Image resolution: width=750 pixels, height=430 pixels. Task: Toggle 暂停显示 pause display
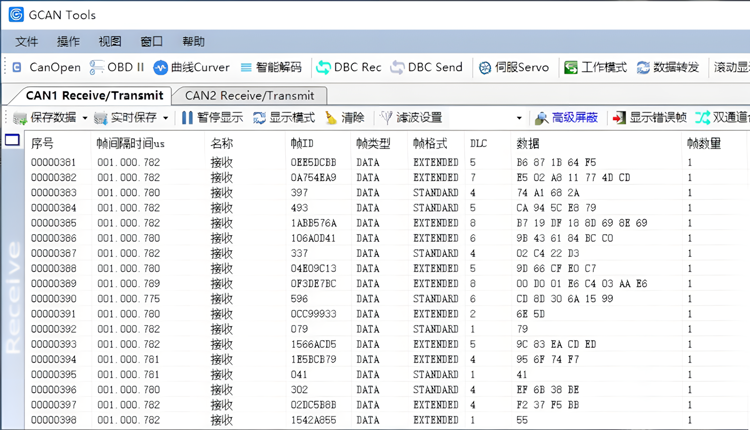211,118
